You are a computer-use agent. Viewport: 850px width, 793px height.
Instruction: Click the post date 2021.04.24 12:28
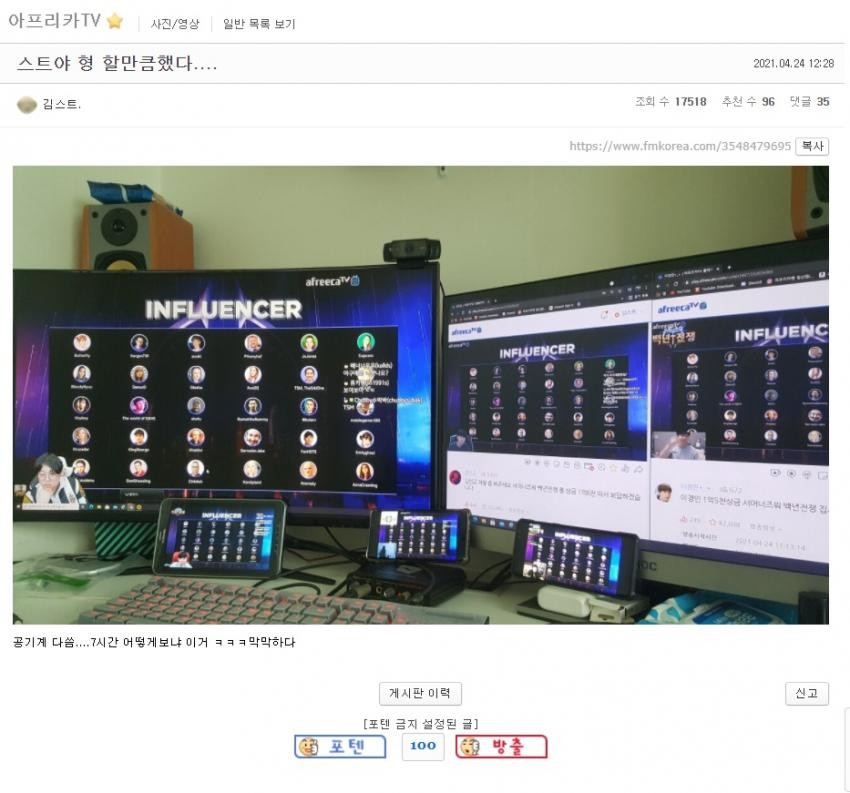pyautogui.click(x=794, y=63)
